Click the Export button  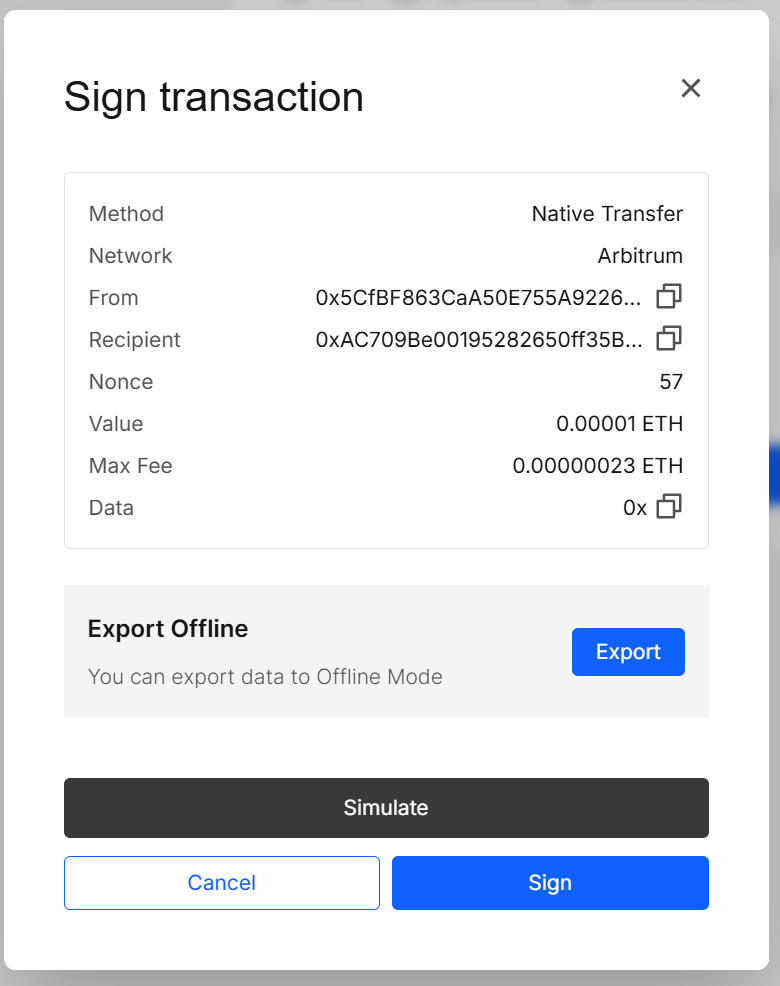(x=628, y=651)
